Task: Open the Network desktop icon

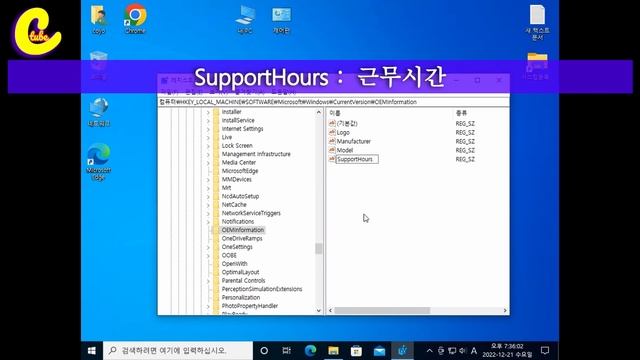Action: click(x=98, y=112)
